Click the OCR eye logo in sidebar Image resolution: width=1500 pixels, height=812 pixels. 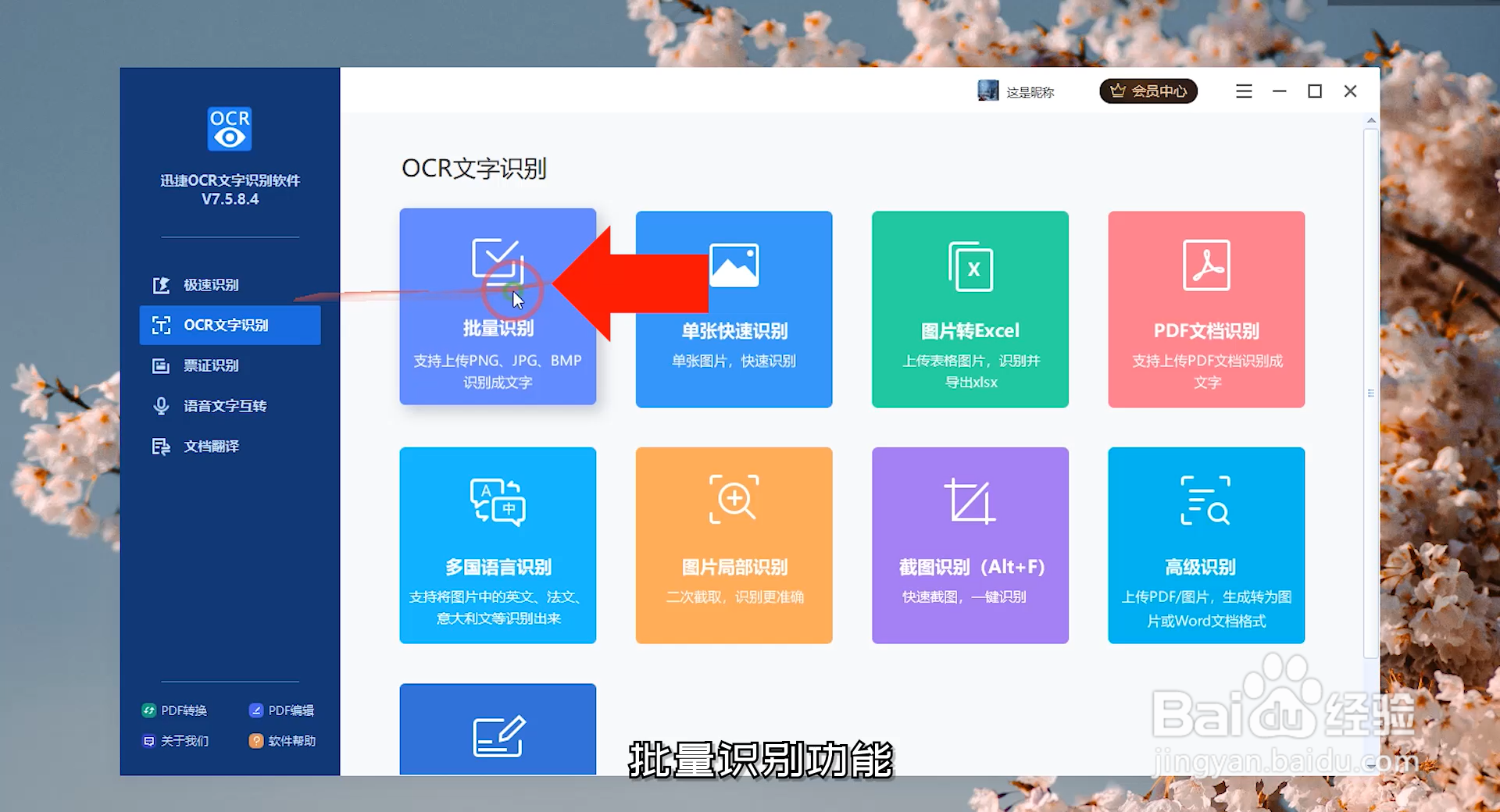tap(230, 129)
